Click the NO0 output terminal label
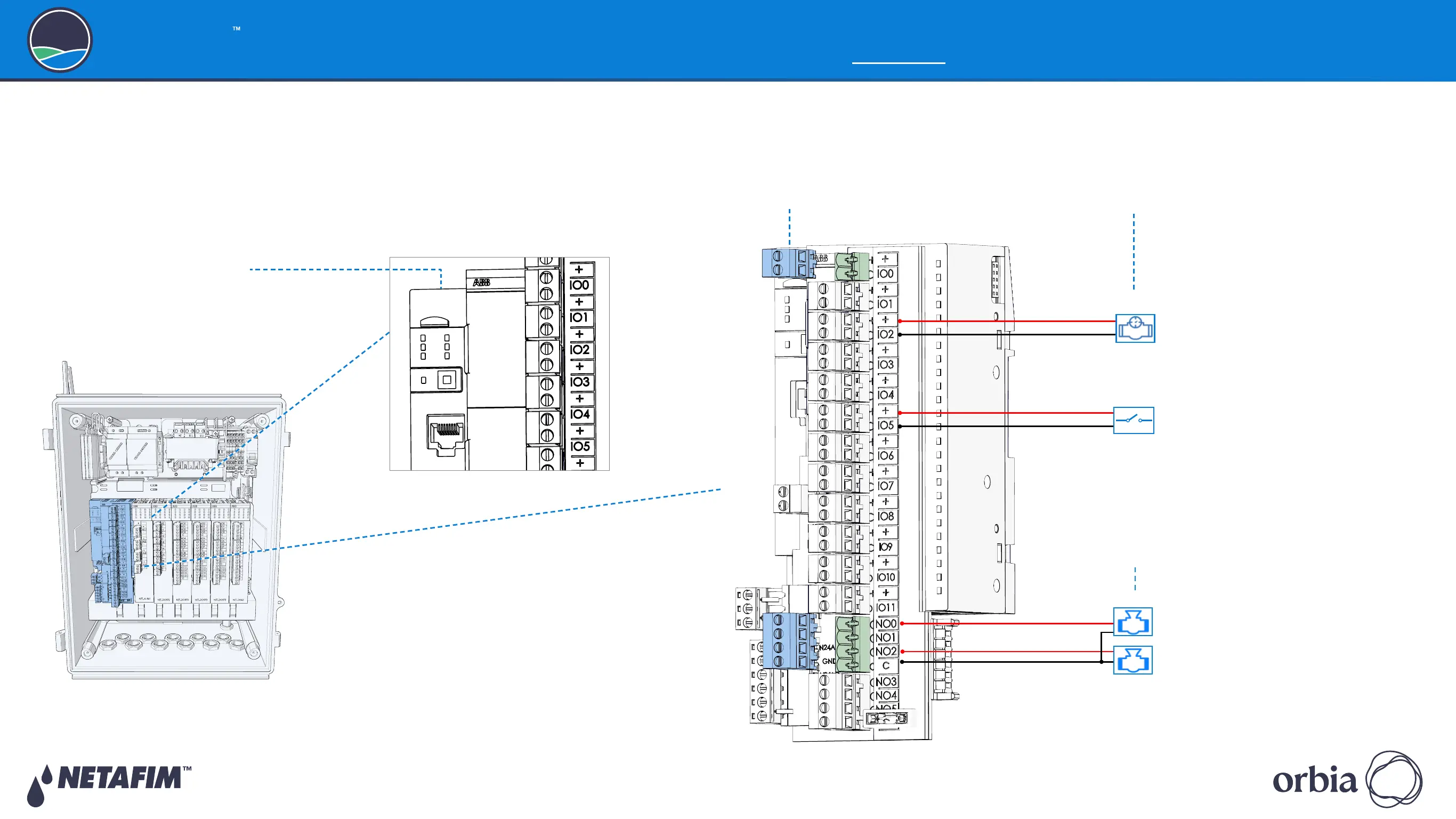 pyautogui.click(x=886, y=624)
